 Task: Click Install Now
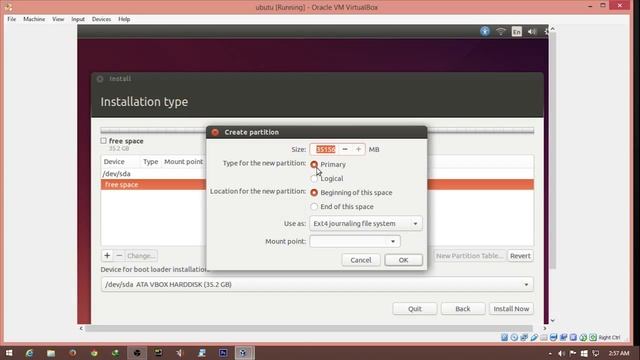(511, 309)
